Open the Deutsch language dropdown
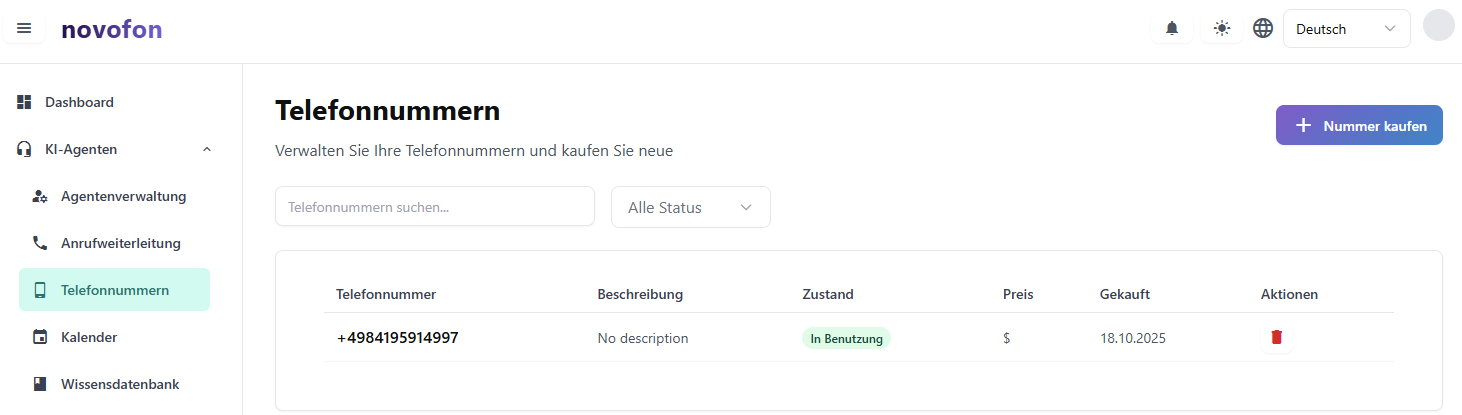Viewport: 1462px width, 415px height. pyautogui.click(x=1346, y=29)
